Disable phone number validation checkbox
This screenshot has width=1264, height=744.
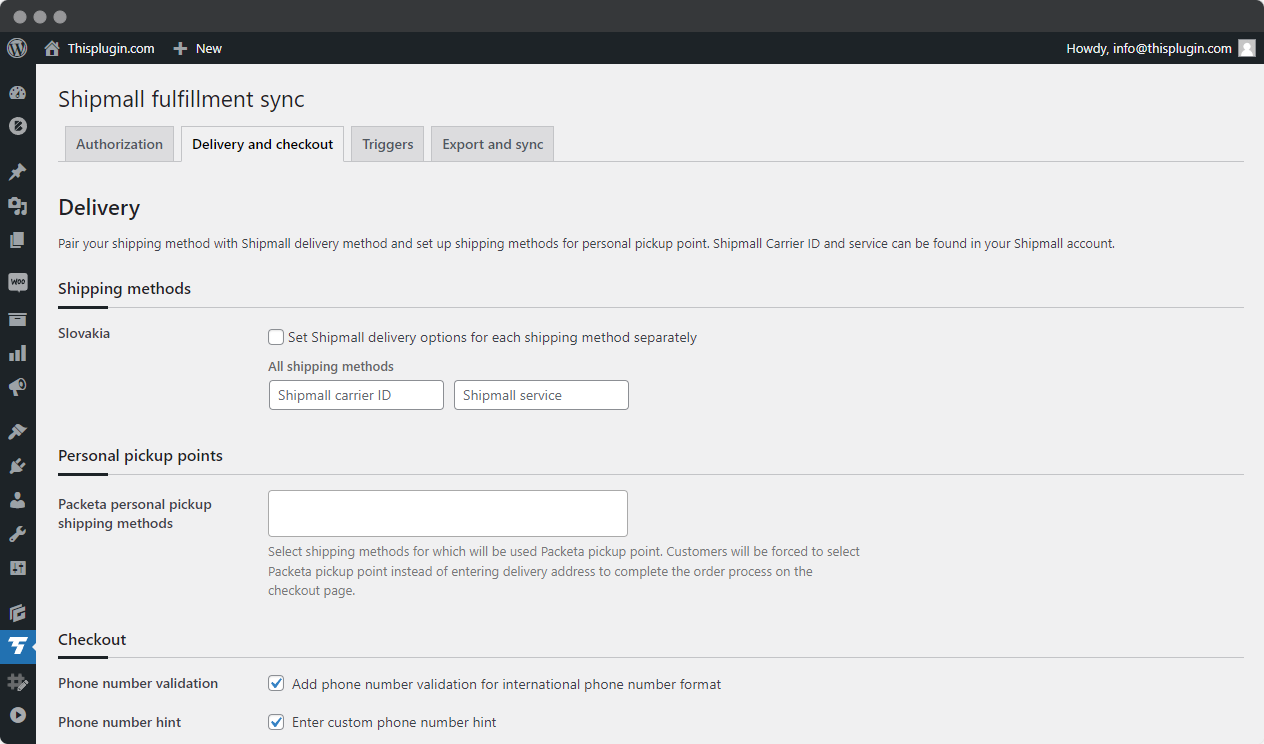pyautogui.click(x=276, y=683)
